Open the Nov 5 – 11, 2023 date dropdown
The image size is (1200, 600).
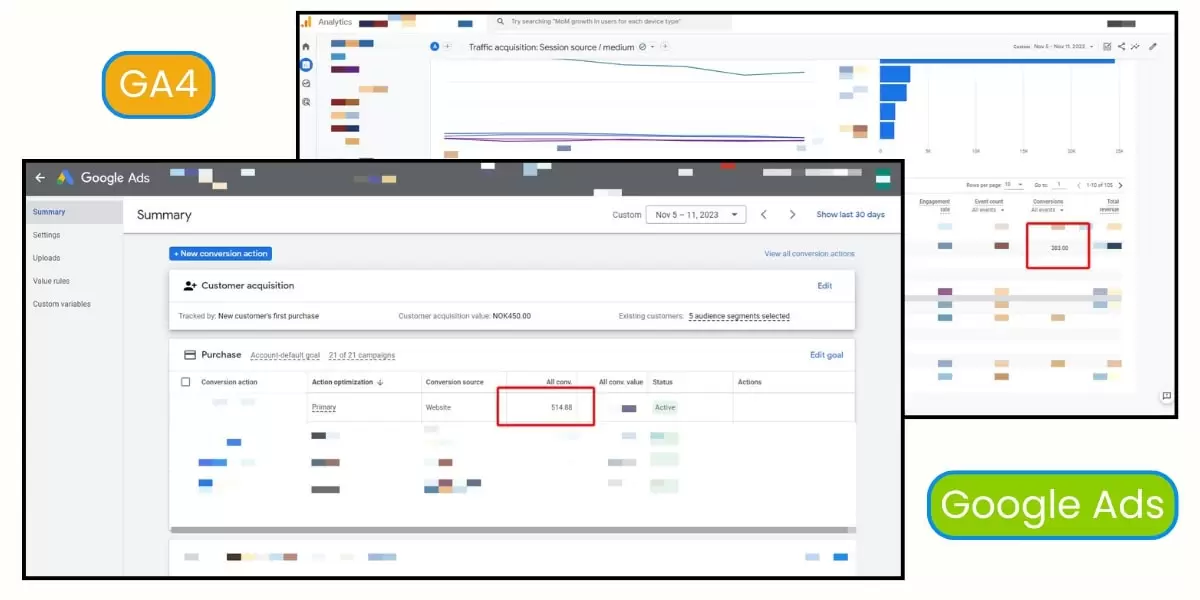tap(696, 215)
